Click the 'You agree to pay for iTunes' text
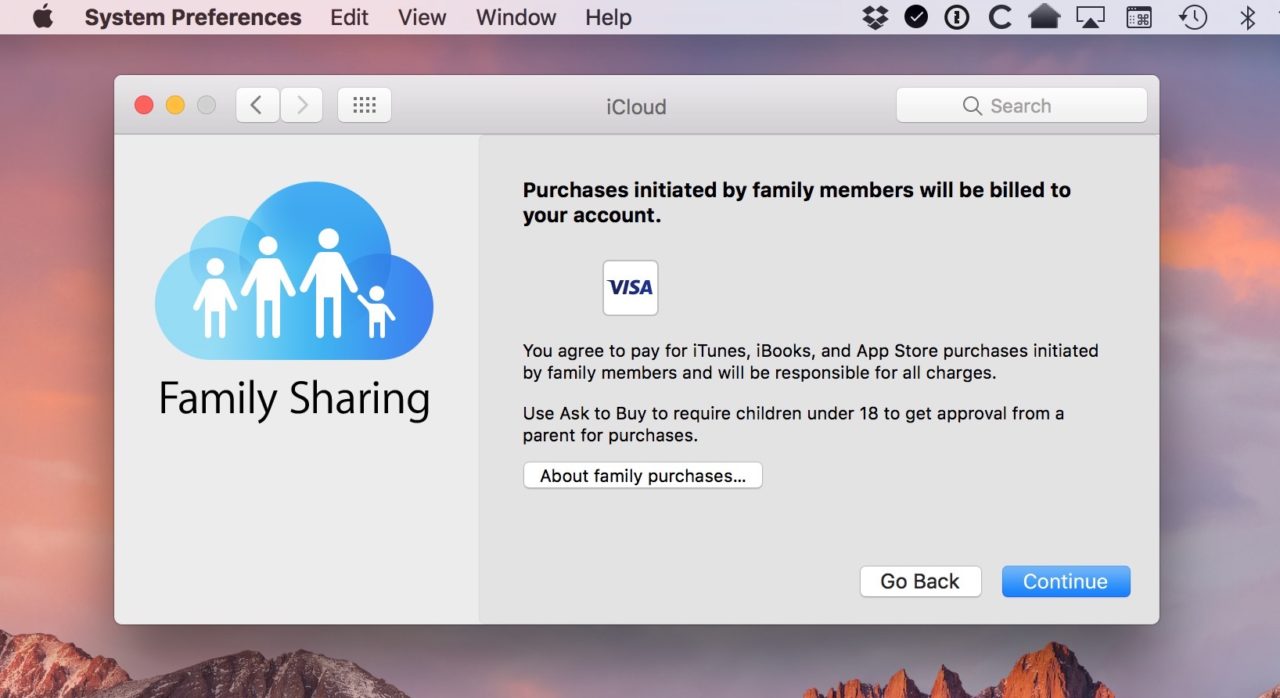Image resolution: width=1280 pixels, height=698 pixels. pos(810,362)
